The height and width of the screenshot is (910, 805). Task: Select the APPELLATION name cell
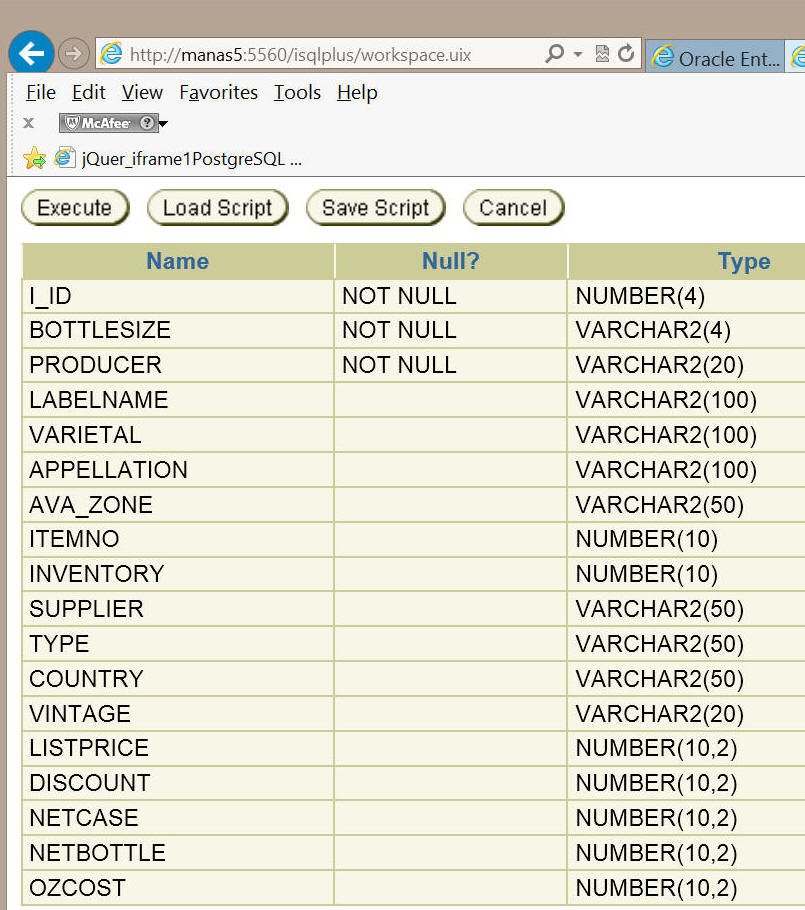(x=178, y=470)
